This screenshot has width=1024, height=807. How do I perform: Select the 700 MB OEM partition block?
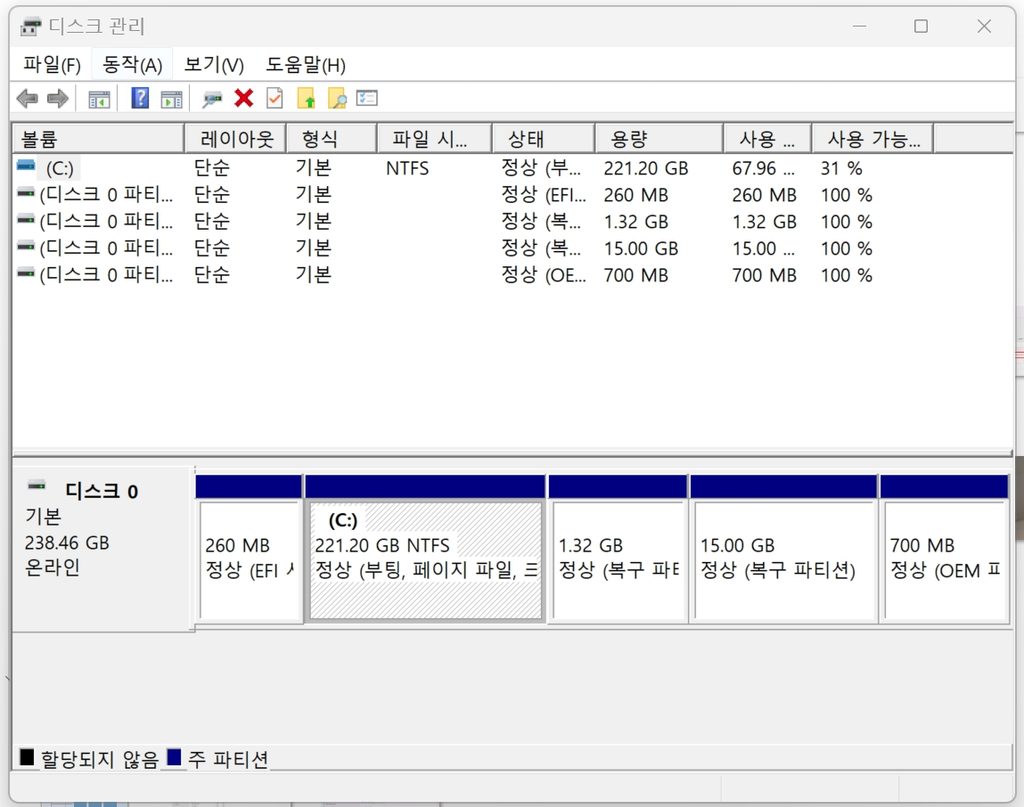(x=944, y=548)
